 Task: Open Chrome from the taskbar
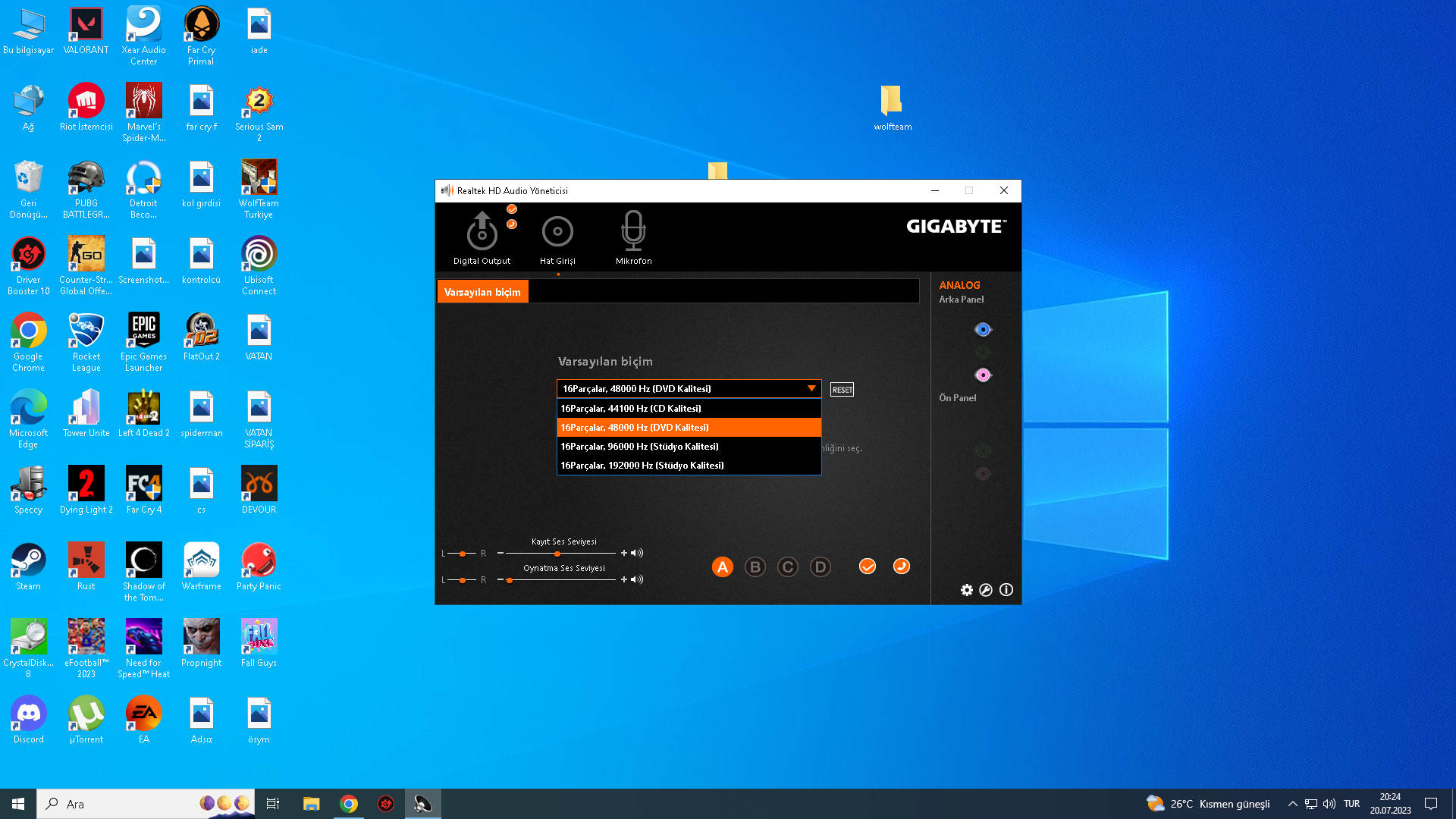pyautogui.click(x=349, y=804)
